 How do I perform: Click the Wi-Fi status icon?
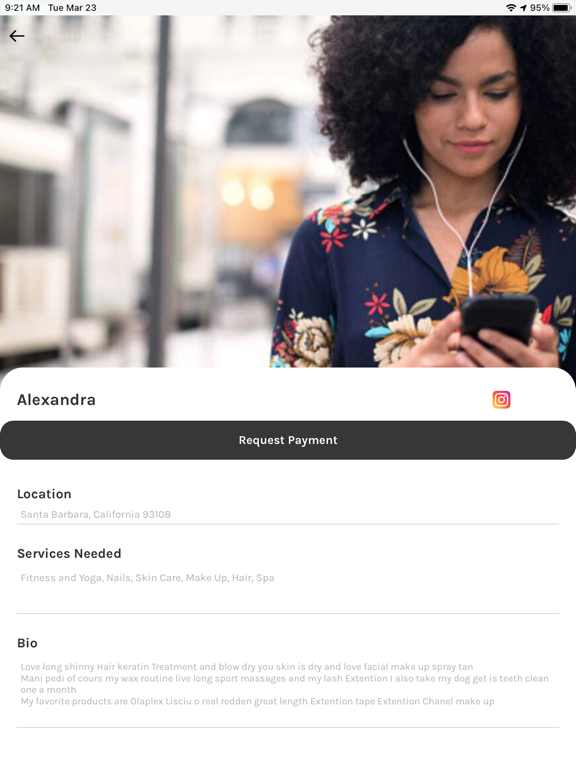tap(511, 8)
